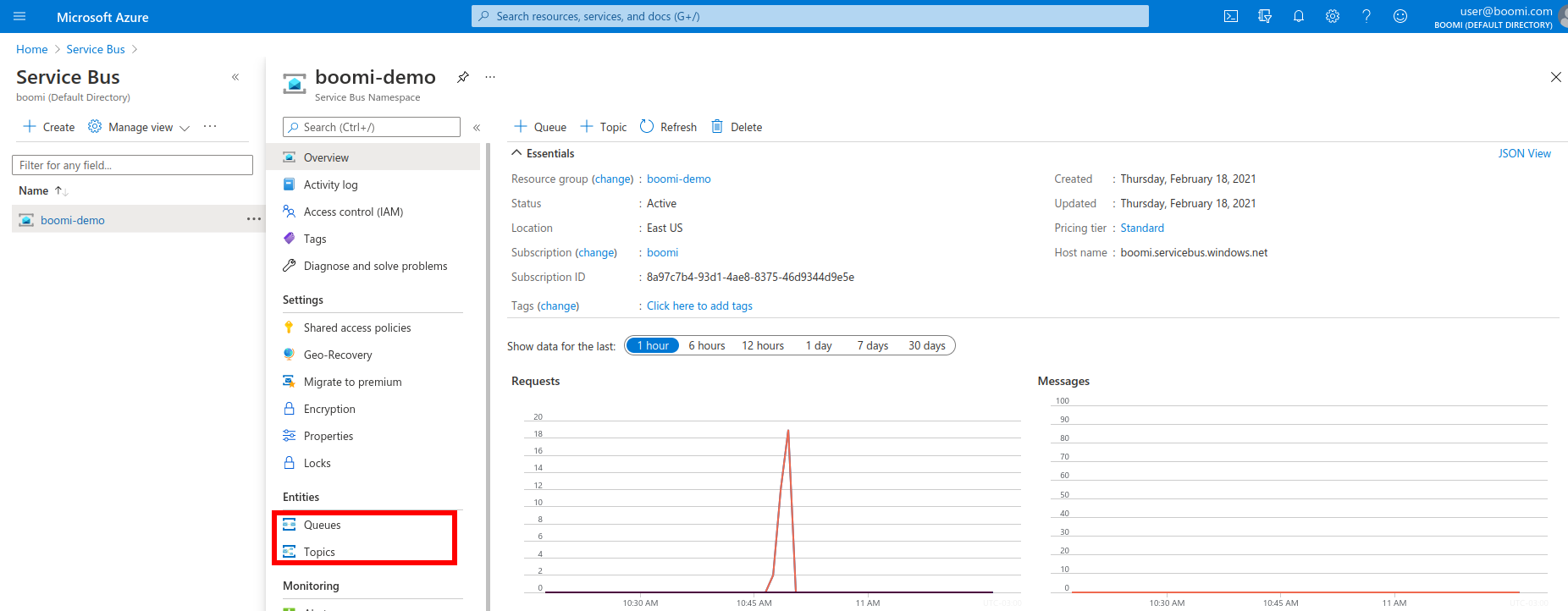Open more options beside Manage view
Image resolution: width=1568 pixels, height=611 pixels.
point(210,127)
